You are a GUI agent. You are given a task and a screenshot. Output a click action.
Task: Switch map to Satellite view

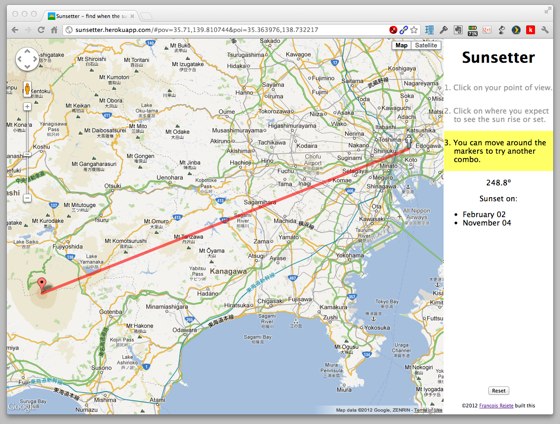tap(426, 45)
